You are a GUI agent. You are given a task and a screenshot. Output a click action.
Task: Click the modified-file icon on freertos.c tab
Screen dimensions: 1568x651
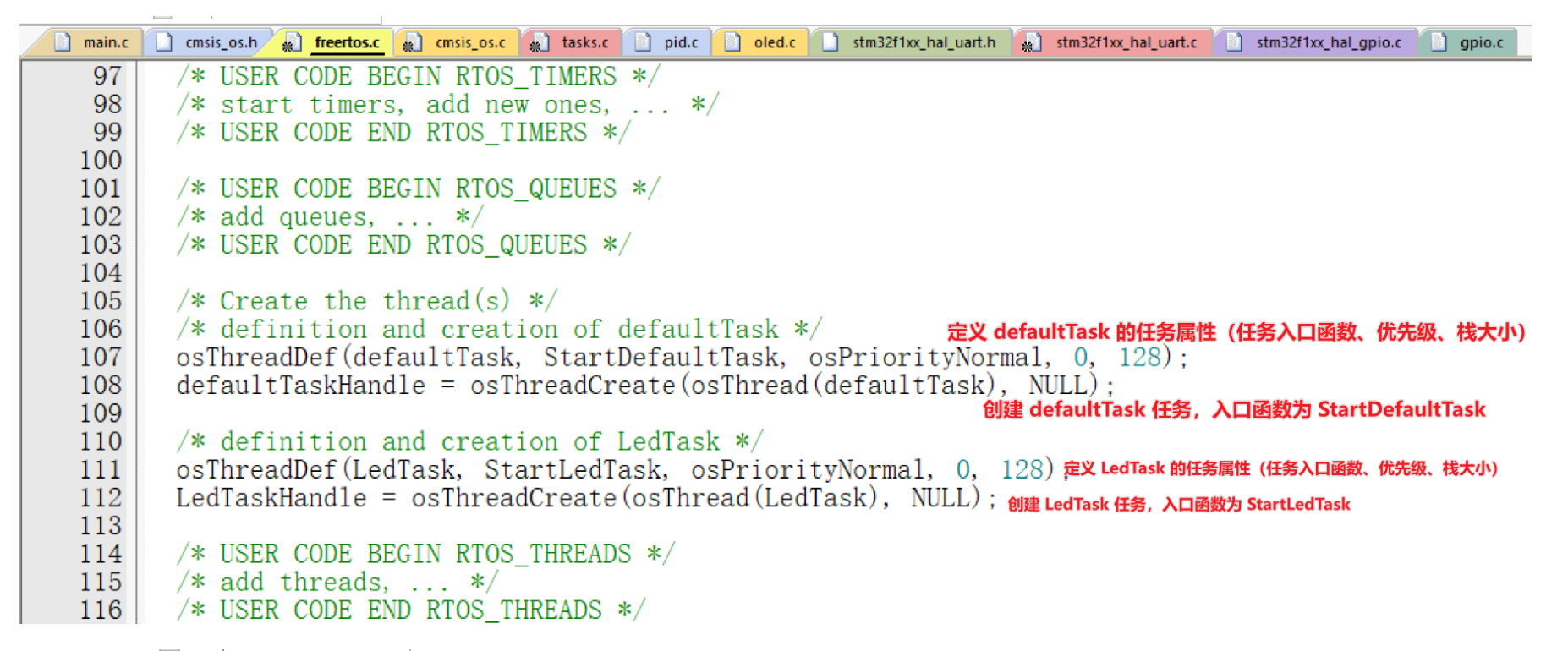(x=292, y=42)
